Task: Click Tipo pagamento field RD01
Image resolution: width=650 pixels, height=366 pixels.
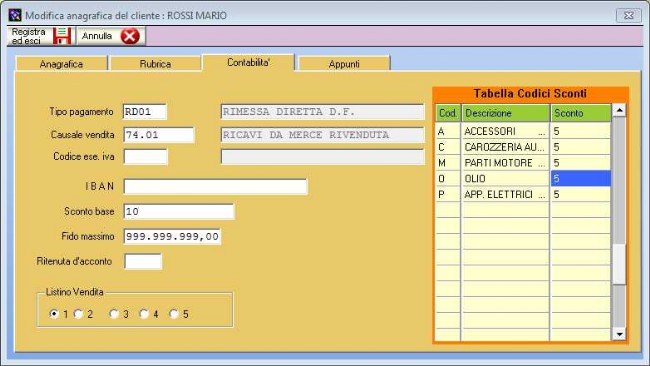Action: [x=145, y=111]
